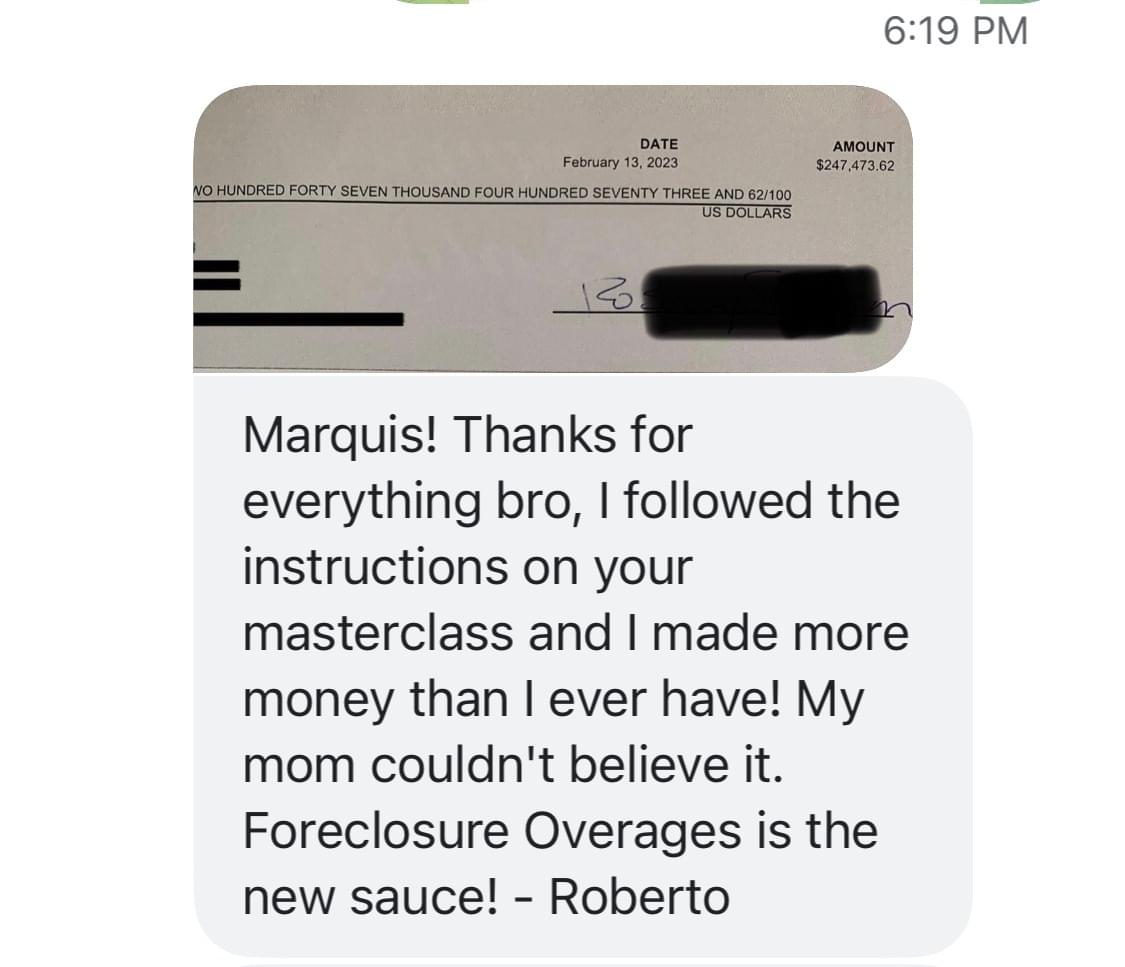Open the check photo attachment
Viewport: 1125px width, 967px height.
click(552, 228)
